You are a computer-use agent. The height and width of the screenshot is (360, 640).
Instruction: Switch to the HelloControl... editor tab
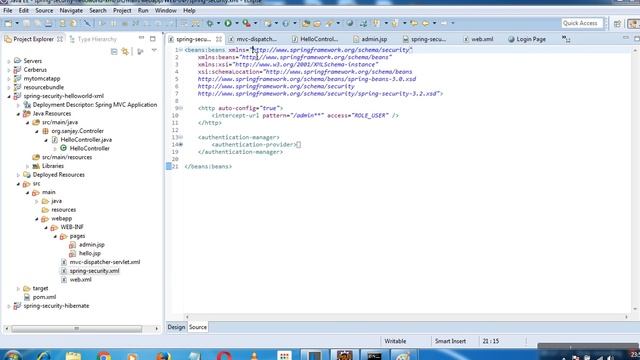[x=315, y=39]
